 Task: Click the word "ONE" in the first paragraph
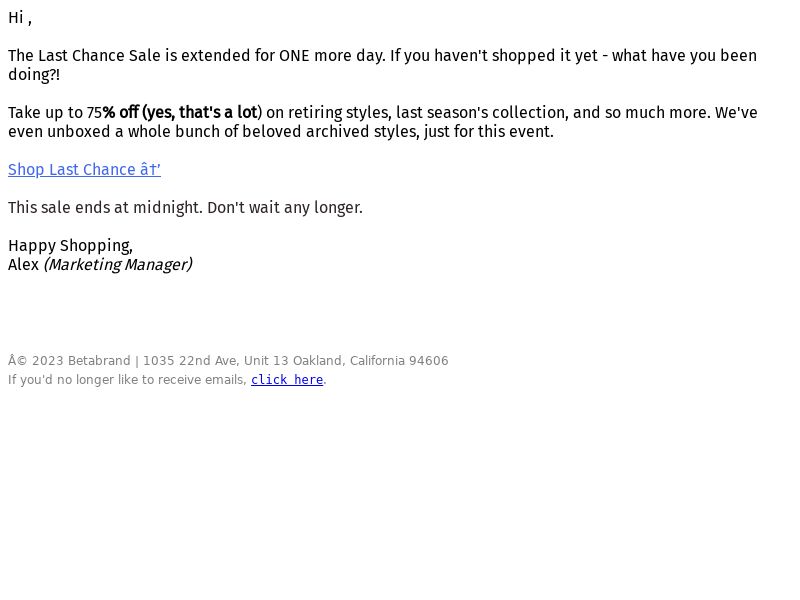(x=294, y=56)
